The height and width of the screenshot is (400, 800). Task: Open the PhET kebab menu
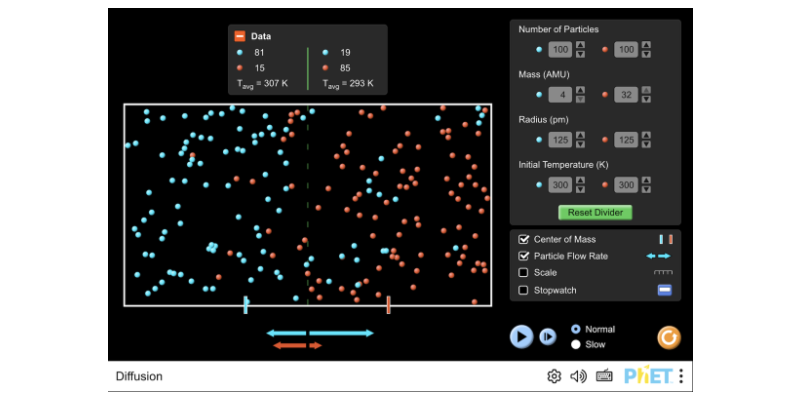pos(681,376)
